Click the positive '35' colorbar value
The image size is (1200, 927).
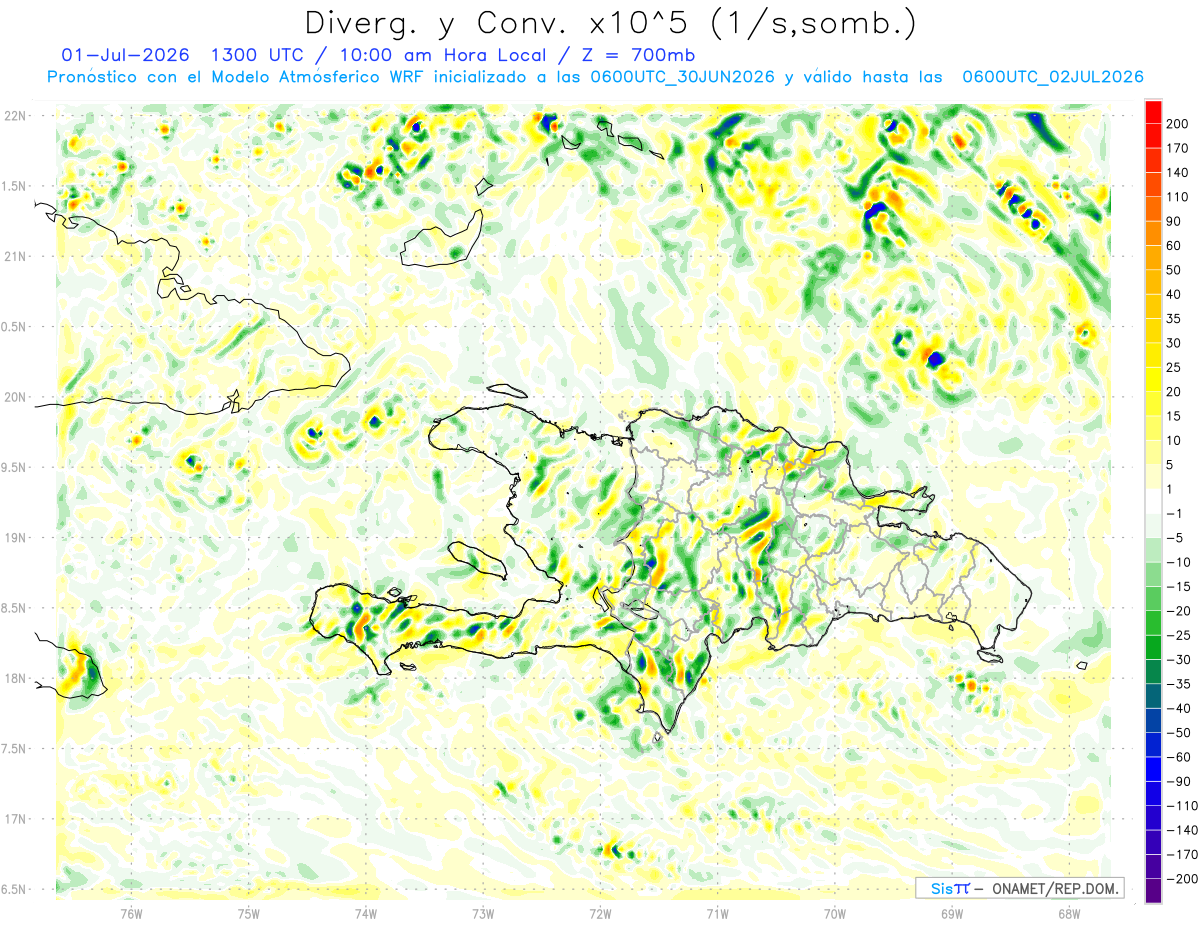click(1175, 319)
